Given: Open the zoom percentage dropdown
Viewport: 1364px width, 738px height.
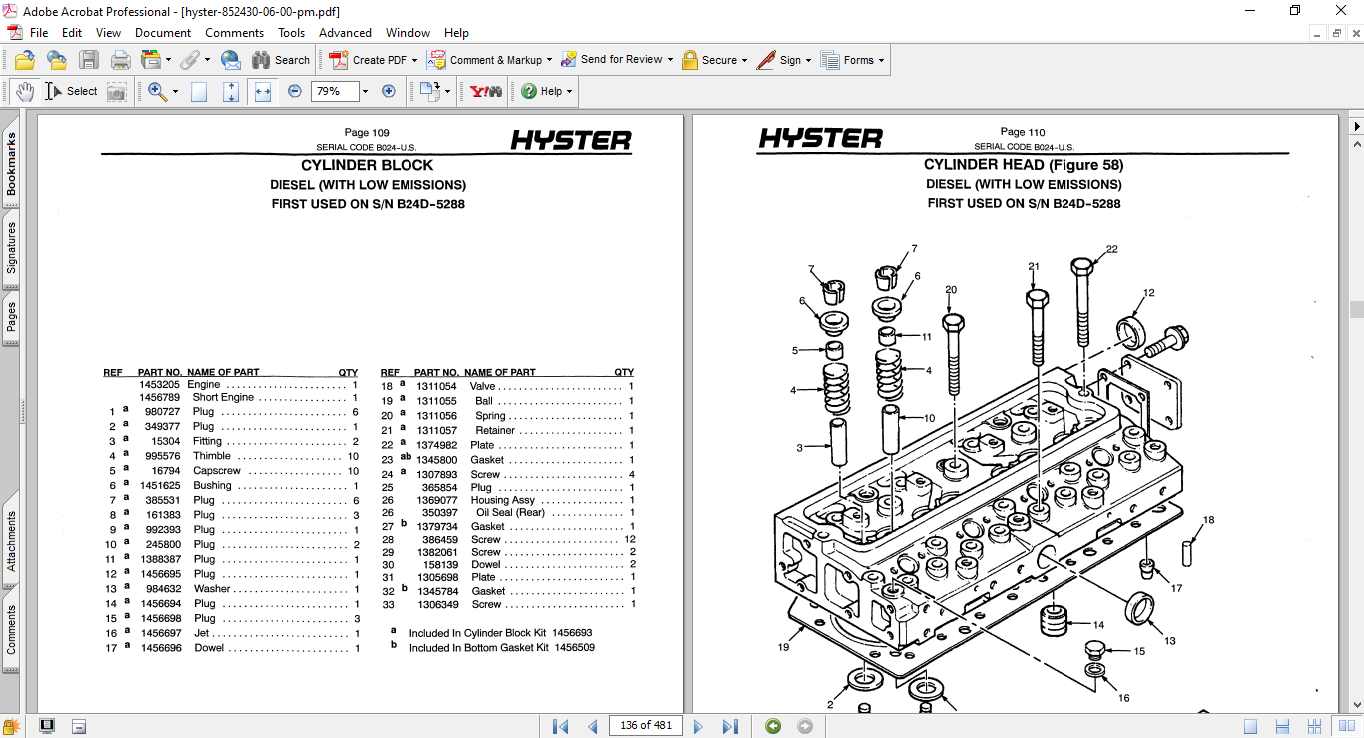Looking at the screenshot, I should 365,91.
